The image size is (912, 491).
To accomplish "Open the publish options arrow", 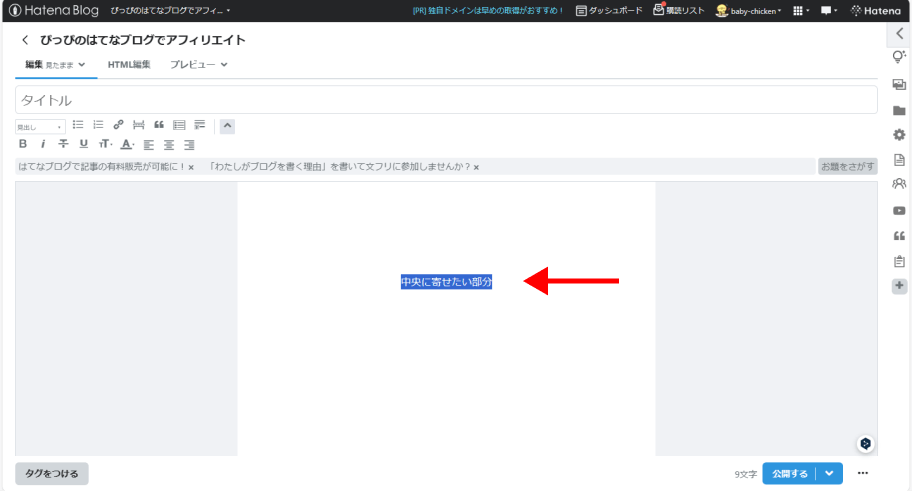I will click(x=829, y=474).
